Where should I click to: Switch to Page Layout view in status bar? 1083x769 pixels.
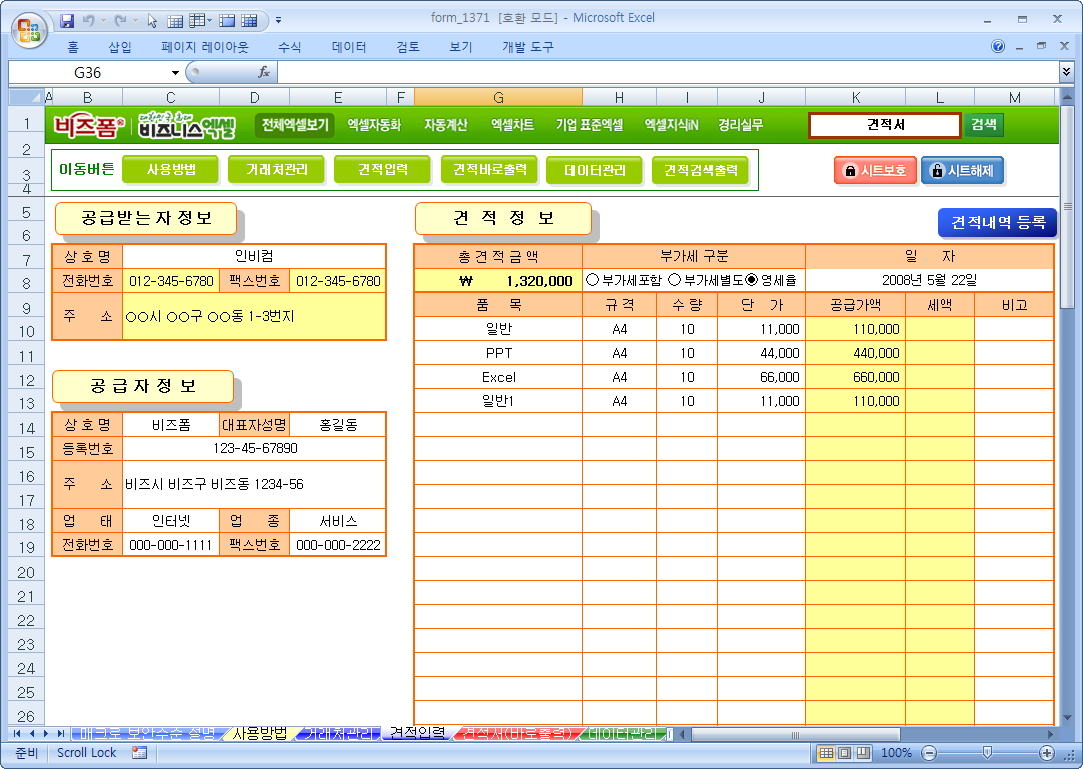coord(844,753)
